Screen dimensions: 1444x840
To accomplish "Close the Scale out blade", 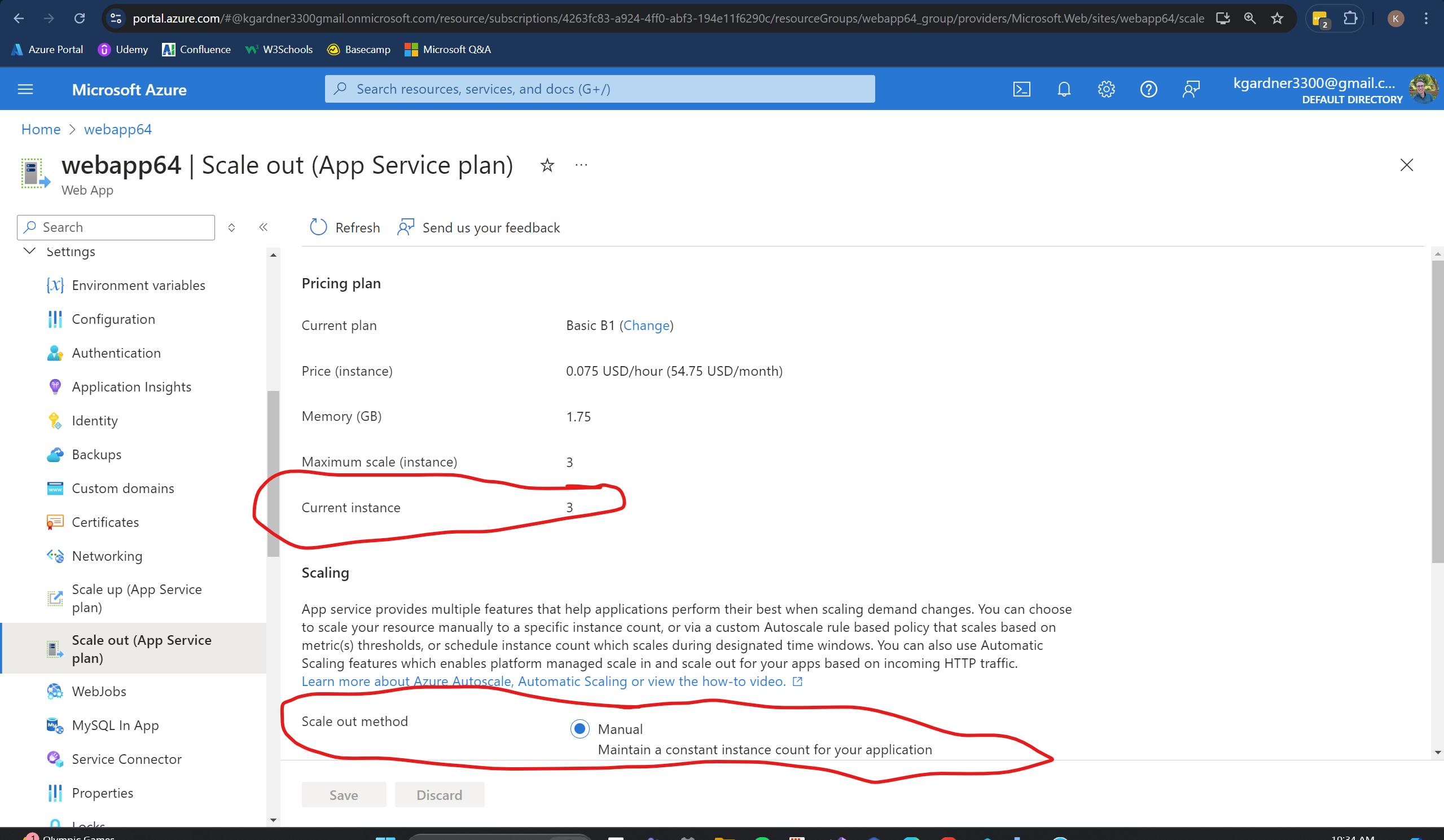I will pos(1406,165).
